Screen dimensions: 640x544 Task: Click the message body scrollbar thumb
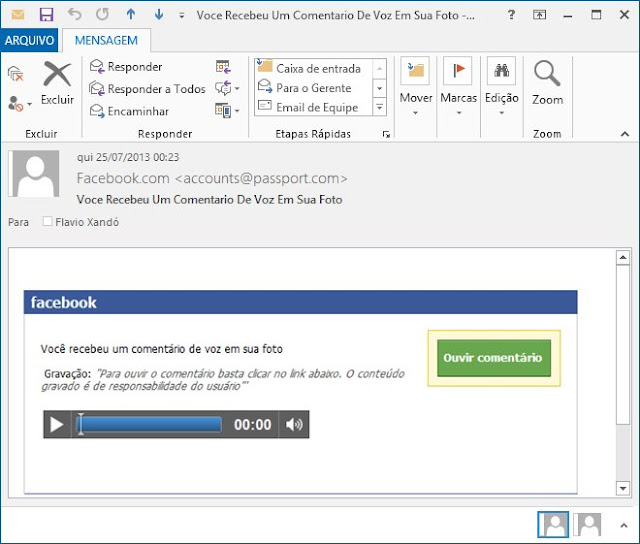(623, 345)
